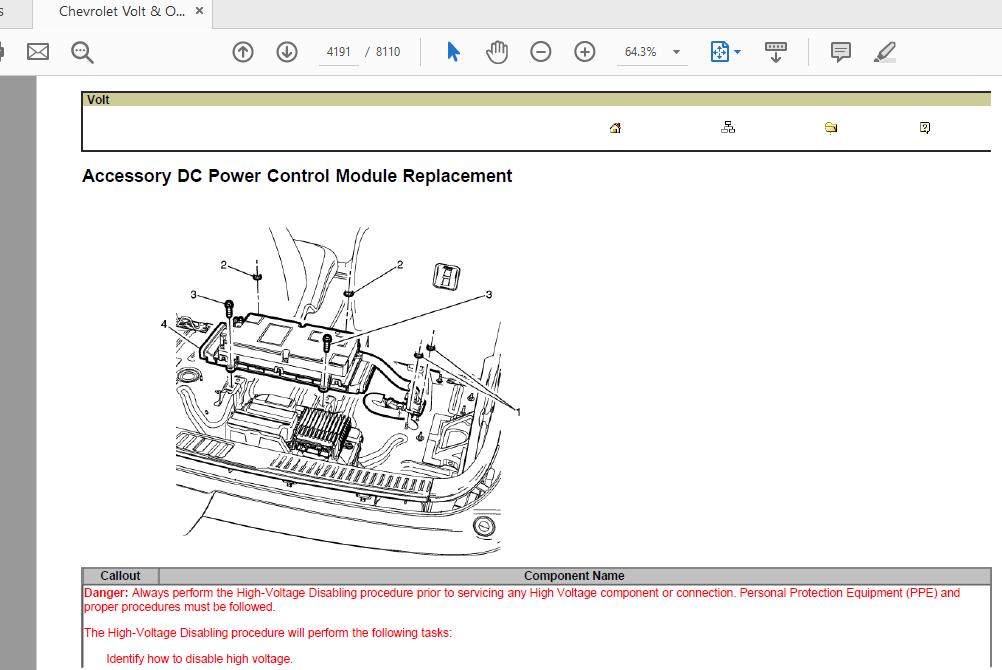1002x670 pixels.
Task: Click the home icon in Volt header
Action: pos(615,128)
